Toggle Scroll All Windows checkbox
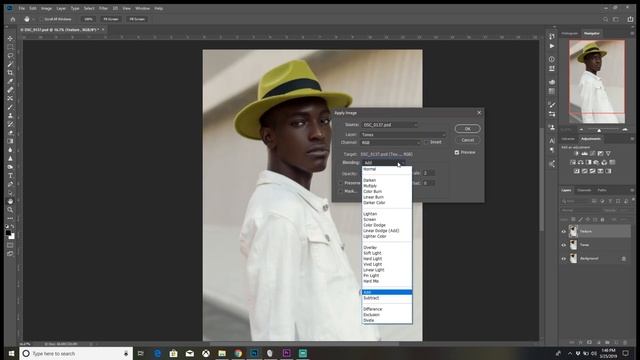 [x=42, y=19]
